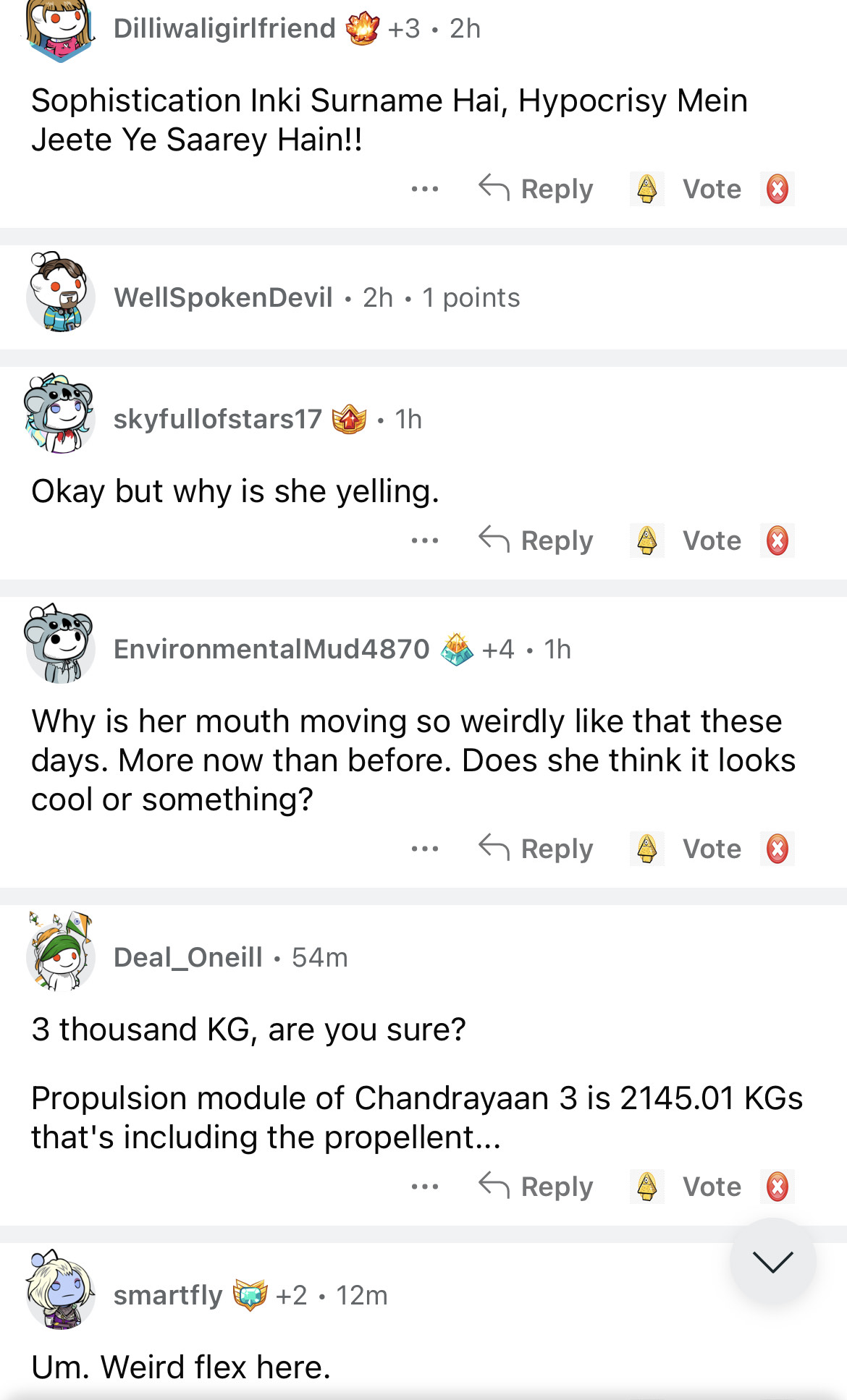Downvote EnvironmentalMud4870's comment
Screen dimensions: 847x1400
tap(777, 849)
